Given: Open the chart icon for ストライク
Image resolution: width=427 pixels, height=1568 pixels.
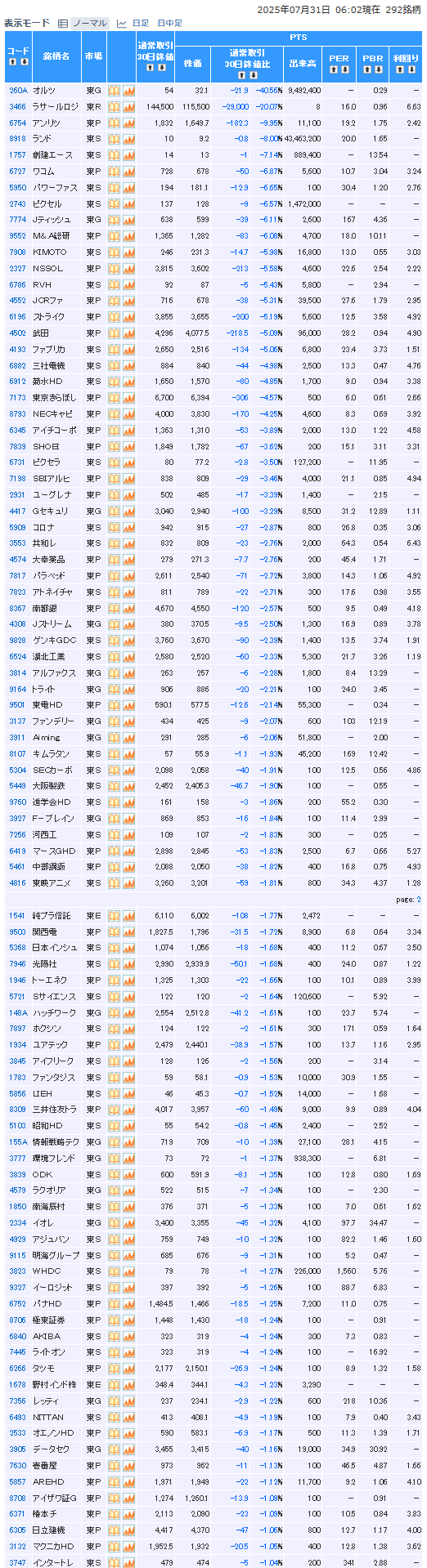Looking at the screenshot, I should tap(128, 317).
